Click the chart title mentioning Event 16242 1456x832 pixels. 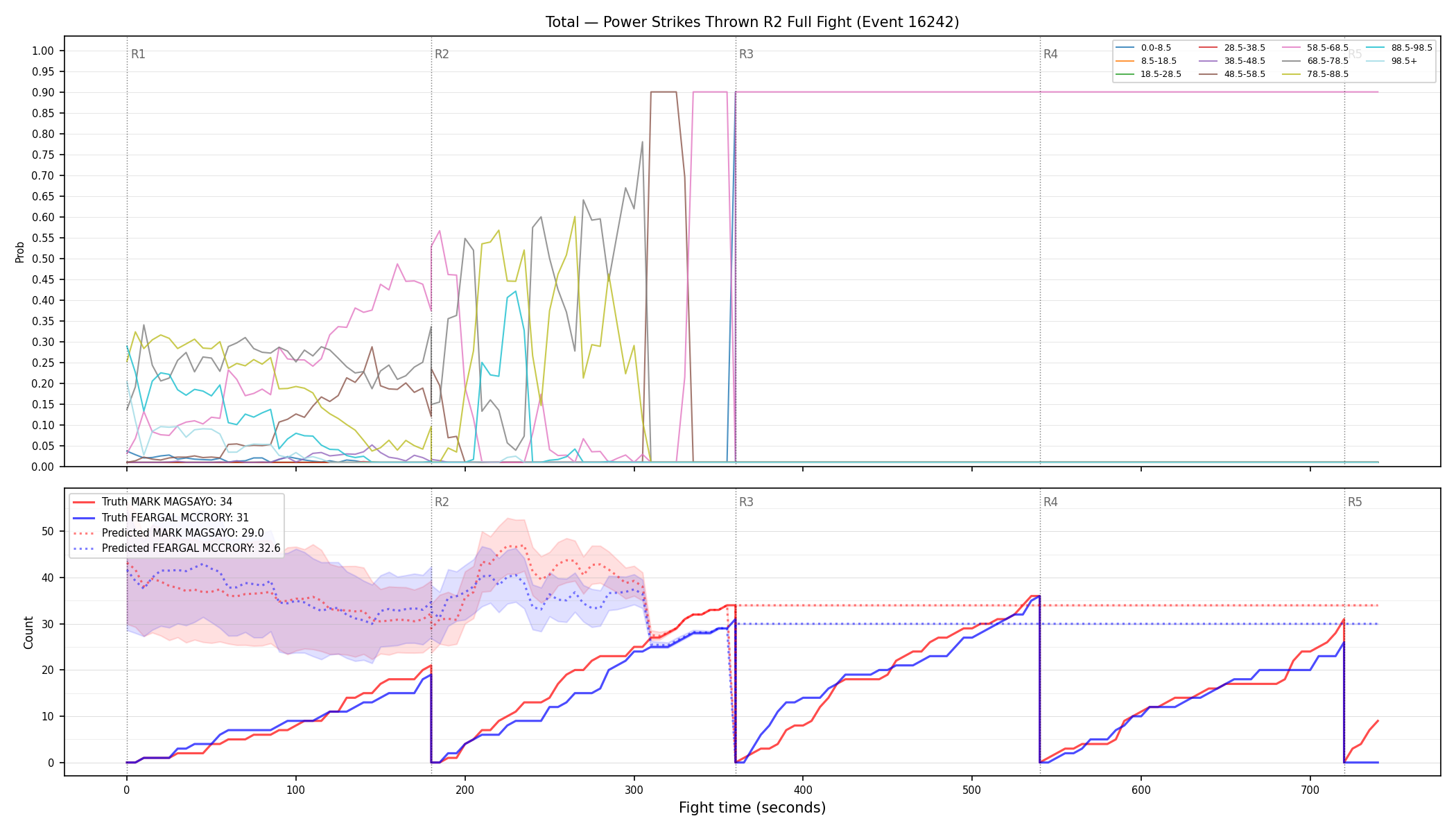click(x=752, y=22)
